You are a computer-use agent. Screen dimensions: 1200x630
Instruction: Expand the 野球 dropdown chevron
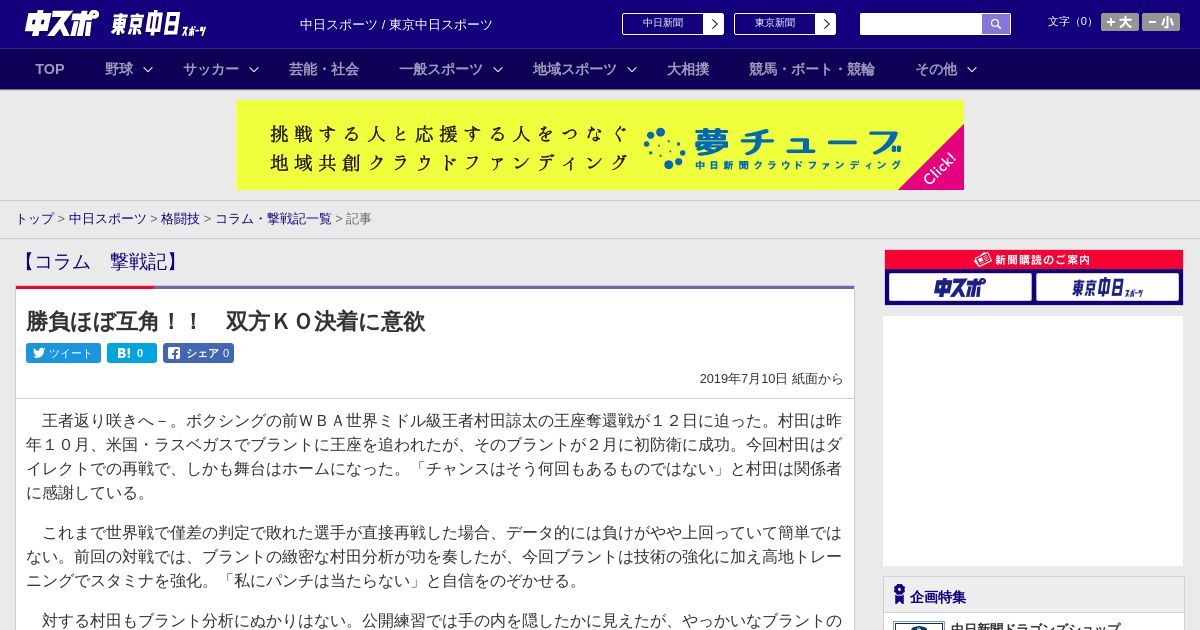pos(148,69)
